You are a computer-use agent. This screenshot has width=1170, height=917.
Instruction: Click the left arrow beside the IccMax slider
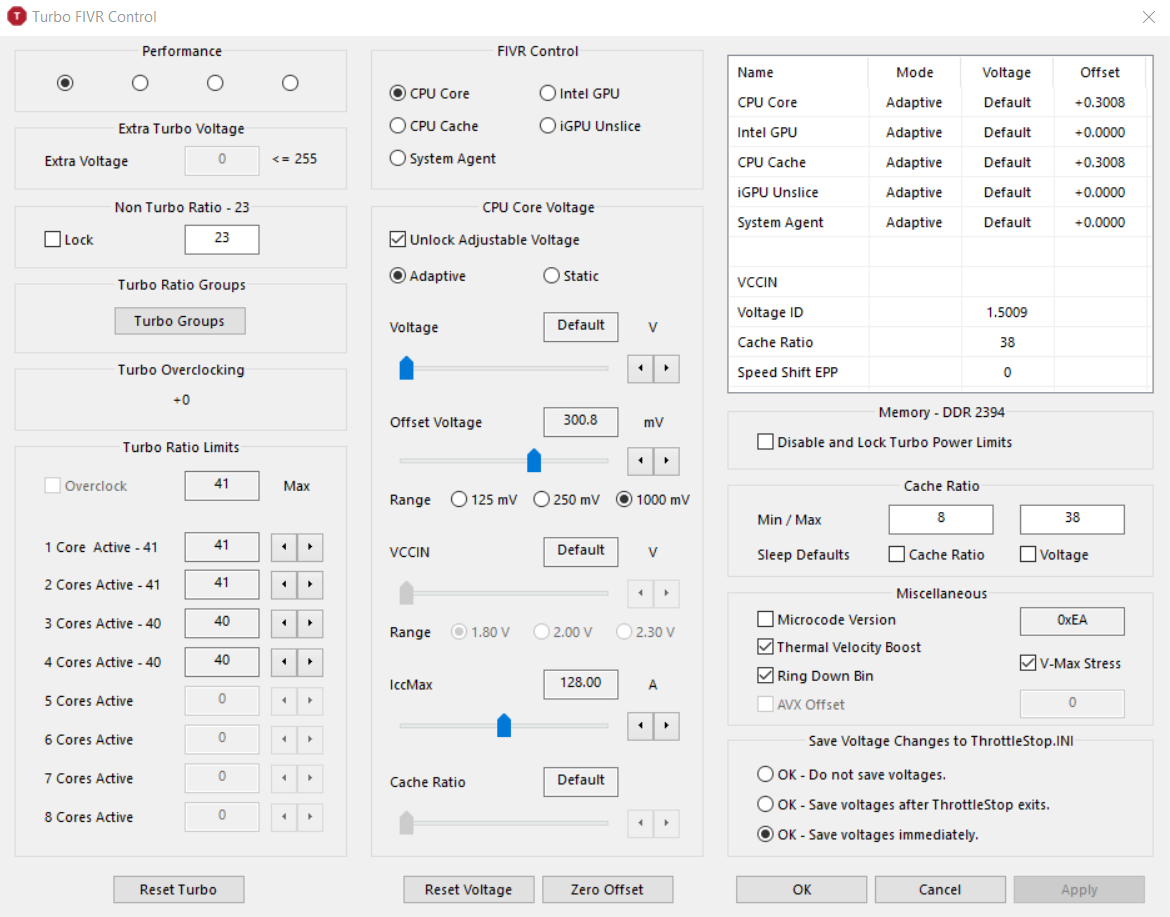pos(640,726)
